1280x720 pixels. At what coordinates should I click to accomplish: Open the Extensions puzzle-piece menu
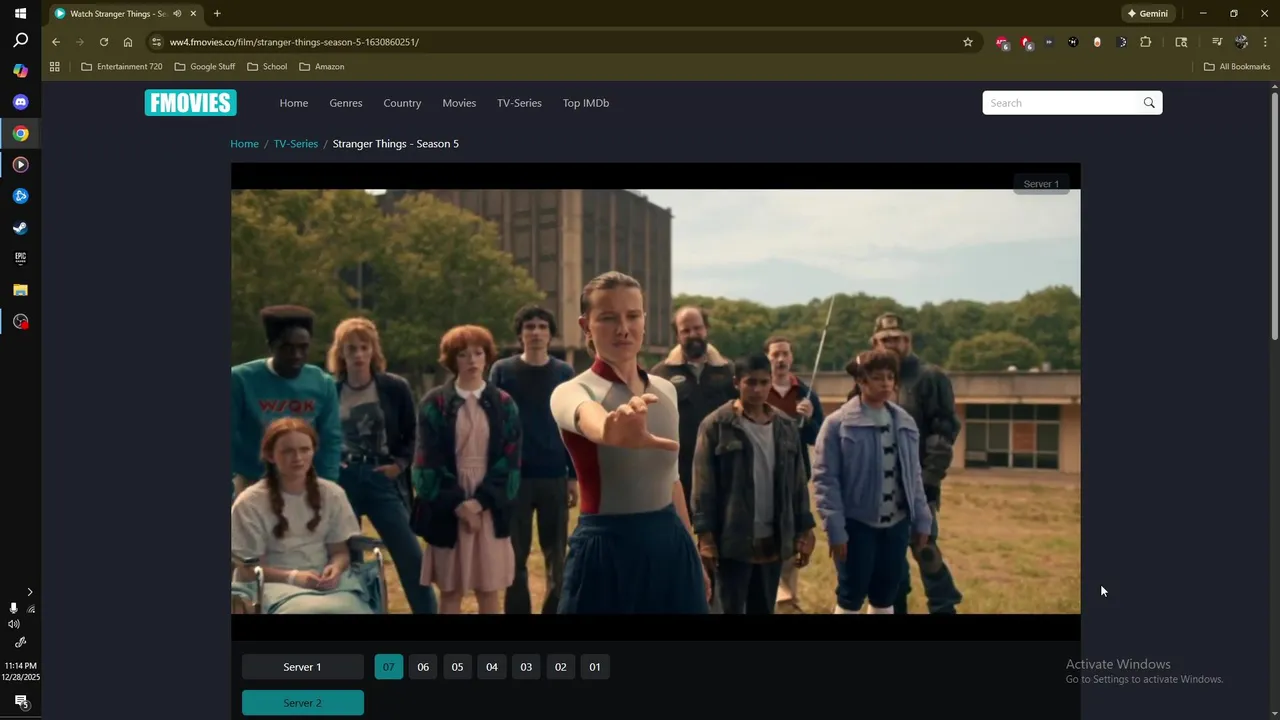[1146, 42]
